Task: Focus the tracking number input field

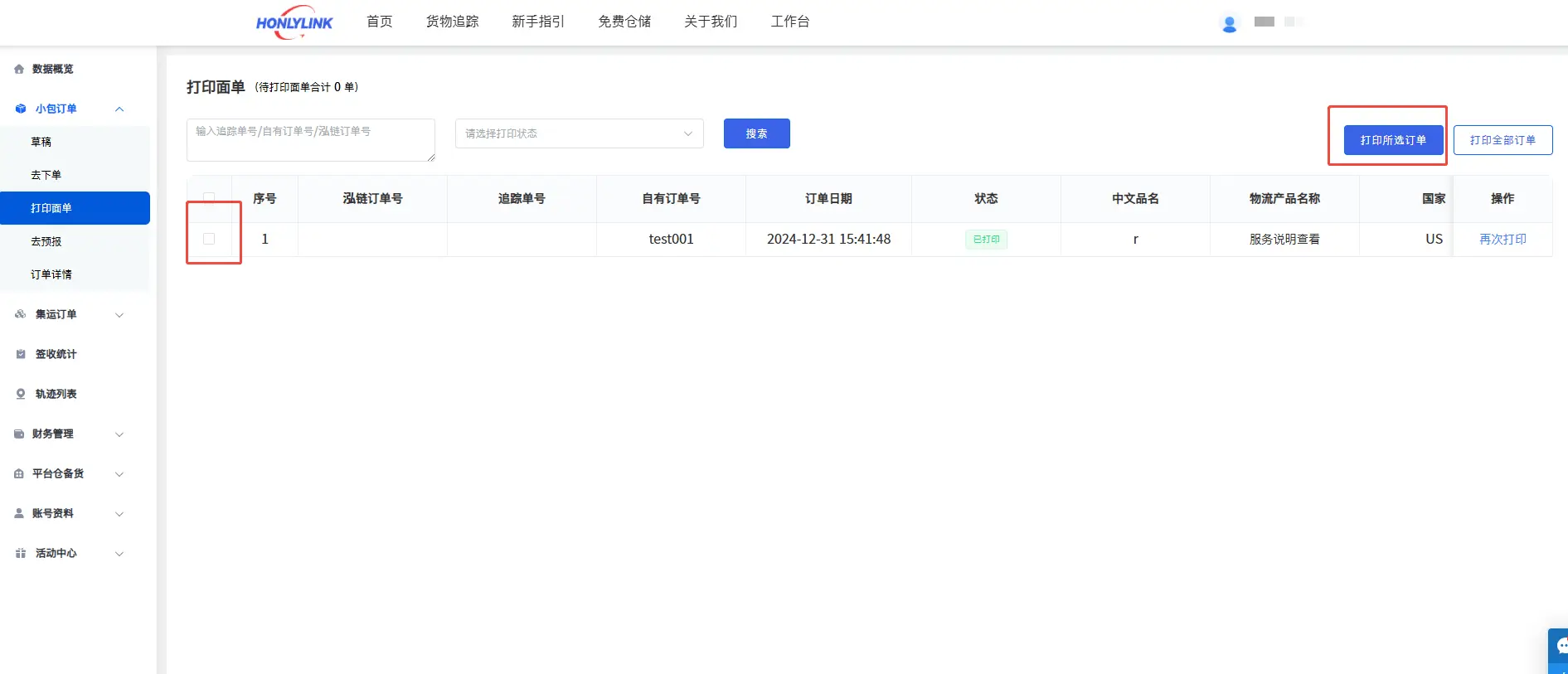Action: tap(310, 139)
